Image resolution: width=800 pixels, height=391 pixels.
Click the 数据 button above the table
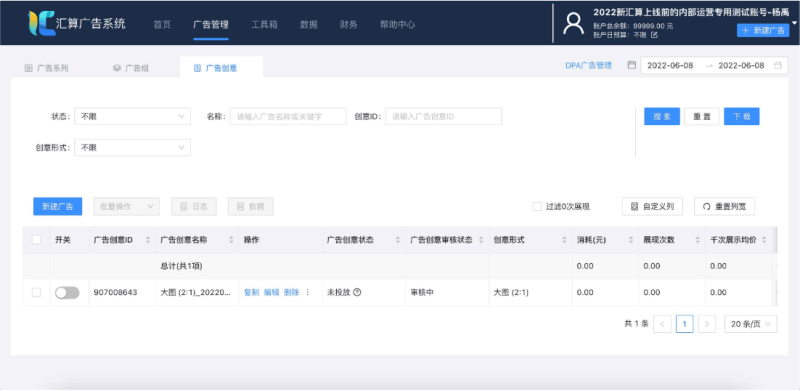[x=251, y=207]
